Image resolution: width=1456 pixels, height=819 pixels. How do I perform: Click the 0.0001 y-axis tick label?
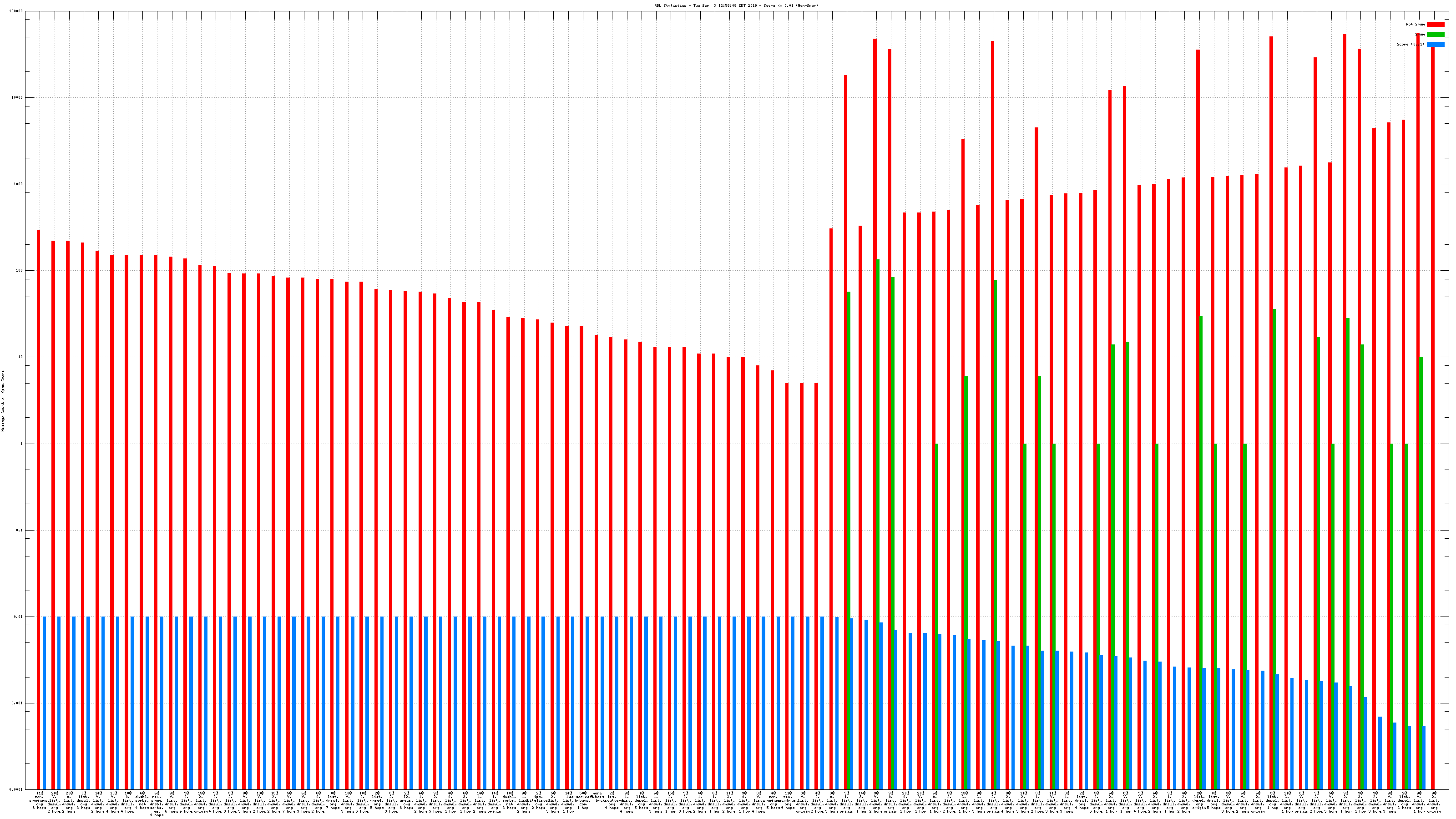coord(17,789)
